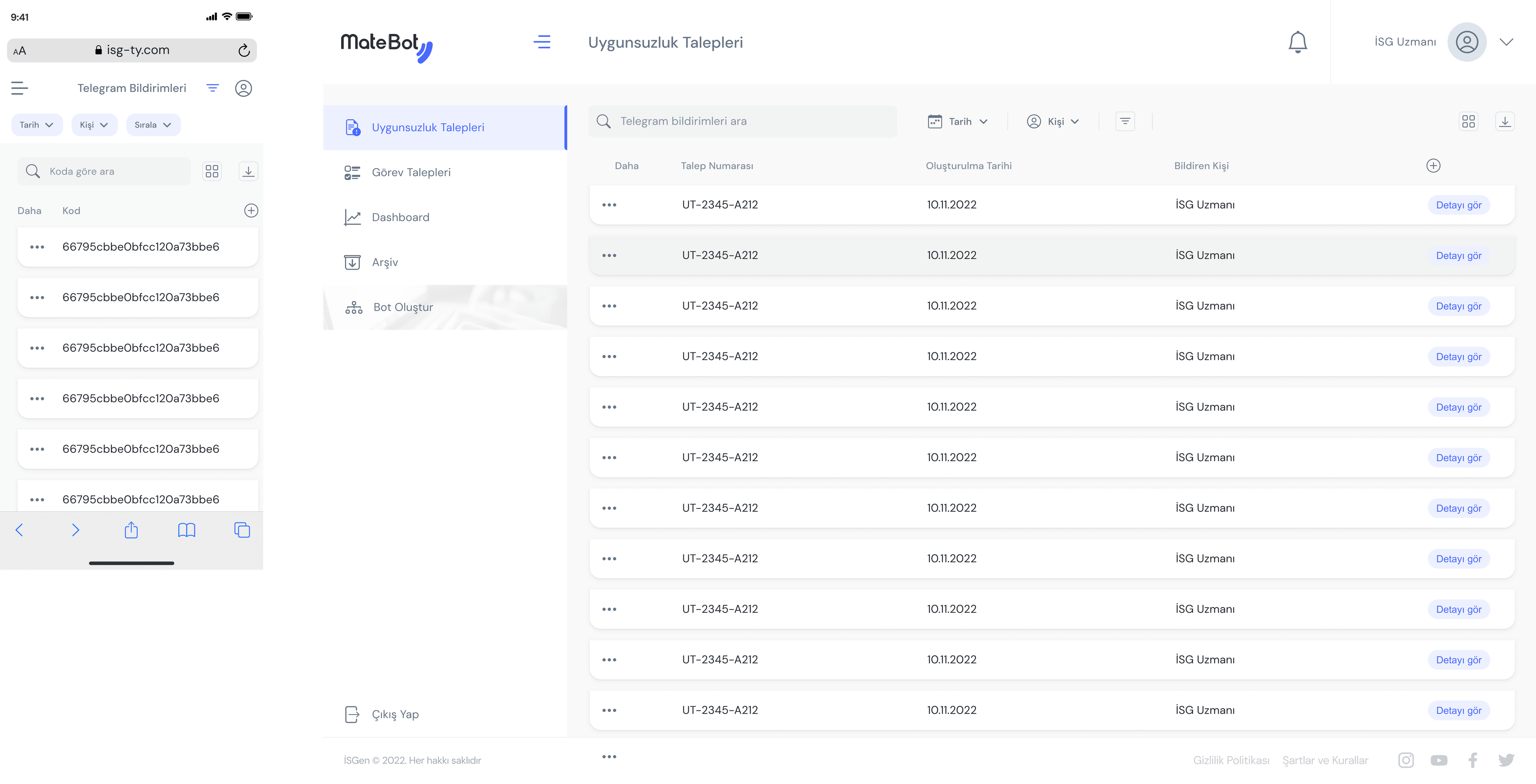1536x784 pixels.
Task: Open Görev Talepleri in sidebar
Action: tap(411, 172)
